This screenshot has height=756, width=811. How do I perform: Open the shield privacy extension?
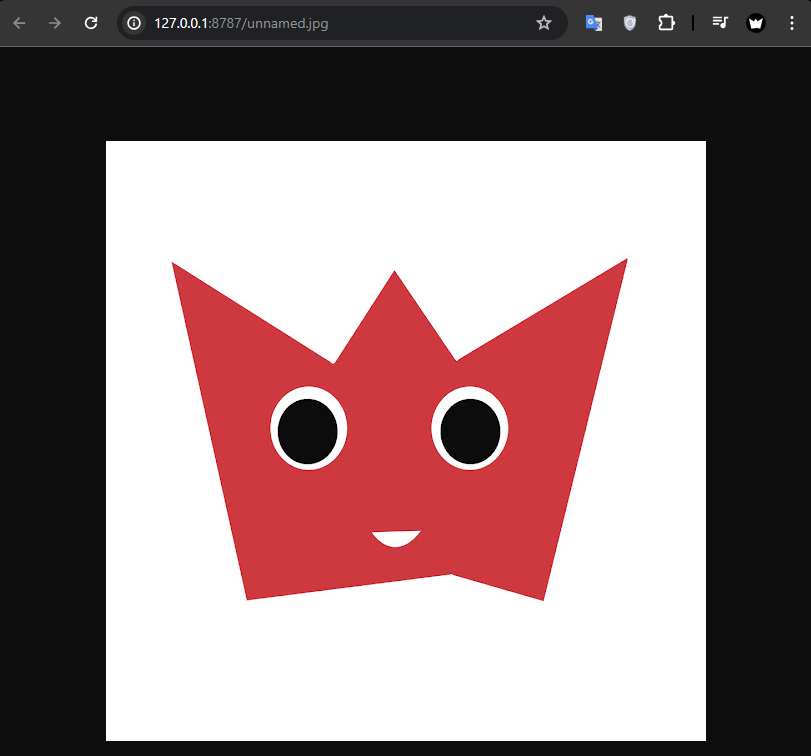[629, 23]
